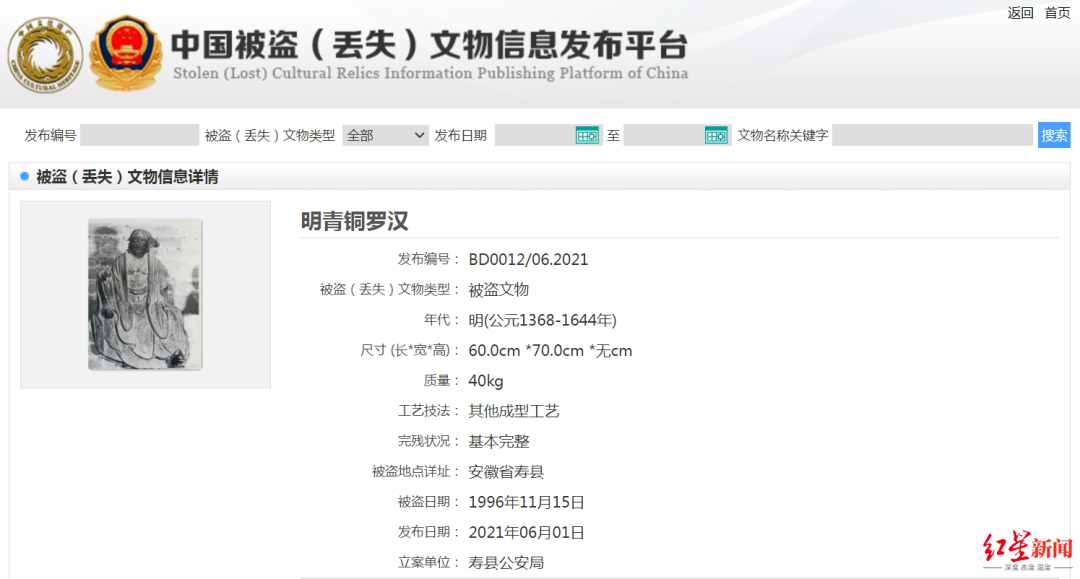Select the publication number BD0012/06.2021 text

point(528,260)
